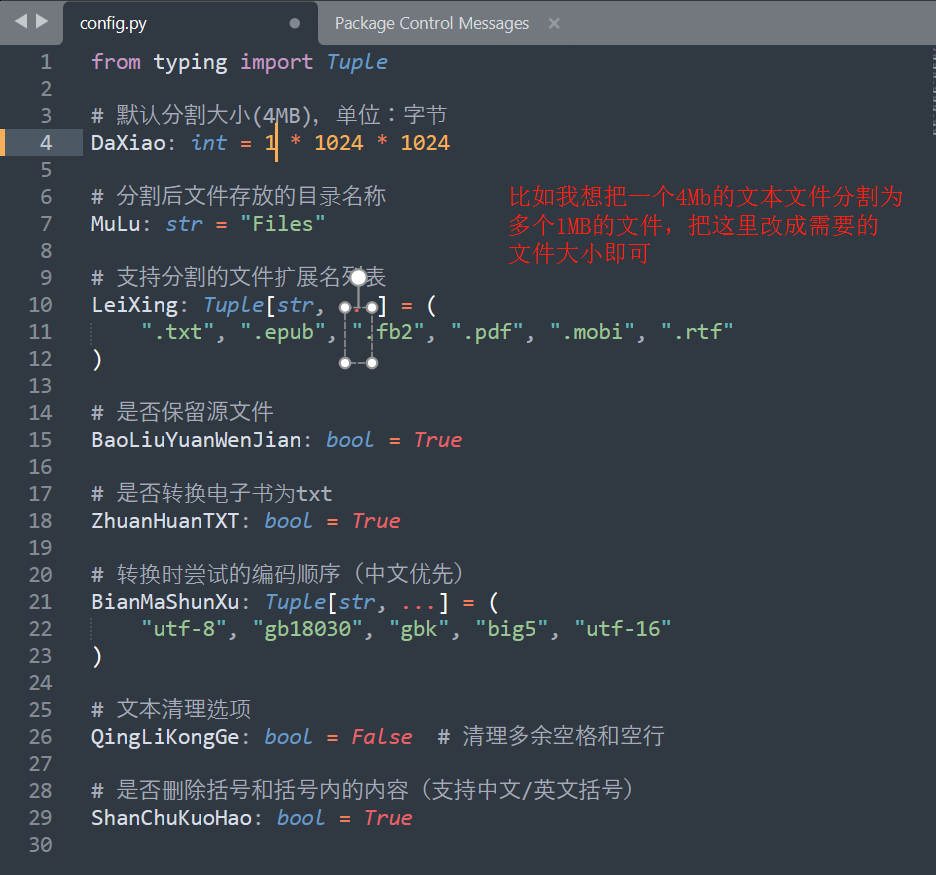This screenshot has width=936, height=875.
Task: Click the comment '文本清理选项'
Action: pyautogui.click(x=183, y=710)
